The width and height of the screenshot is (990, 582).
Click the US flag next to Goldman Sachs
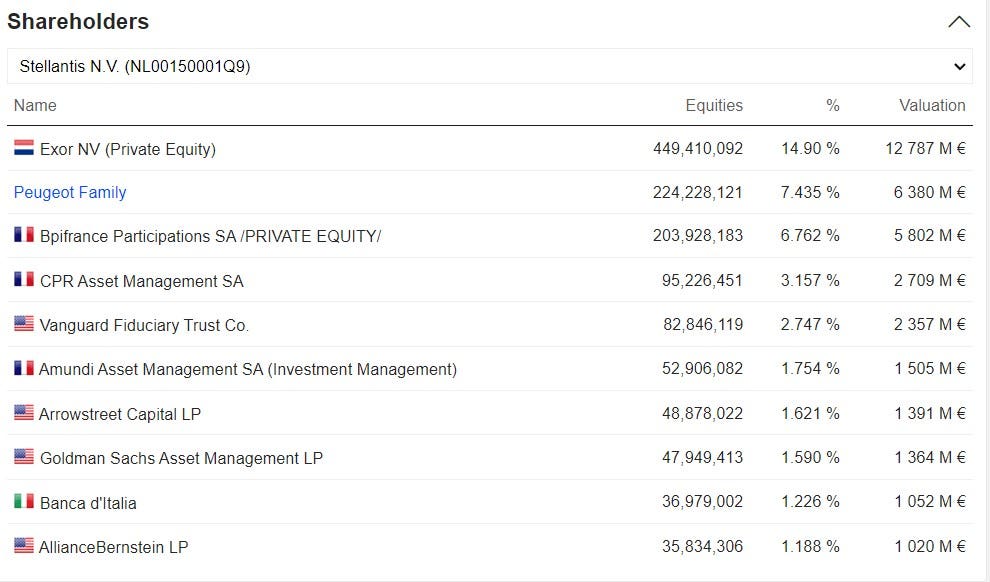(x=24, y=456)
